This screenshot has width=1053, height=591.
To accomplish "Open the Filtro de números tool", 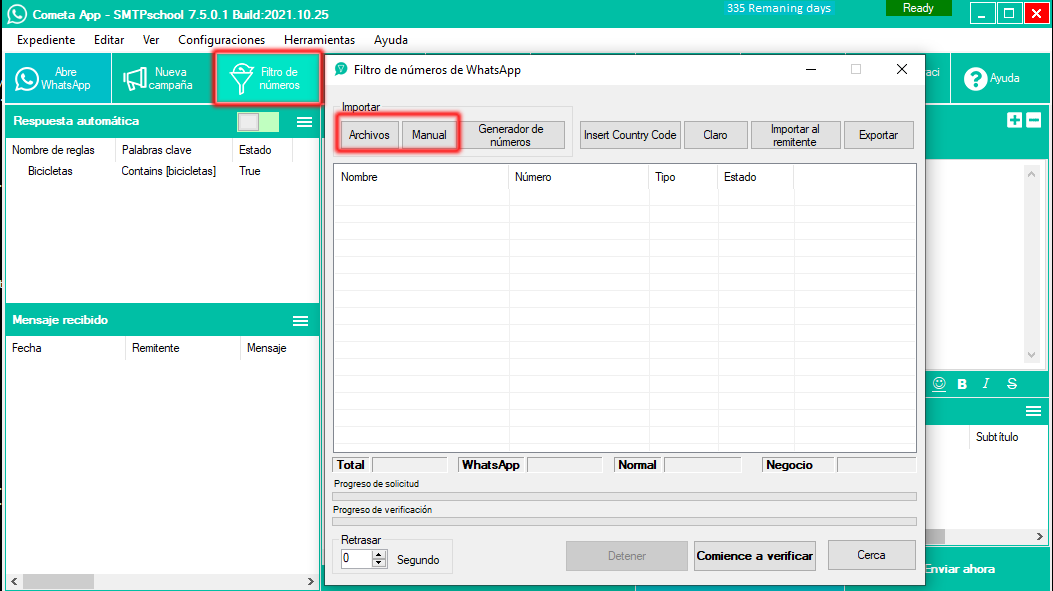I will pyautogui.click(x=267, y=79).
